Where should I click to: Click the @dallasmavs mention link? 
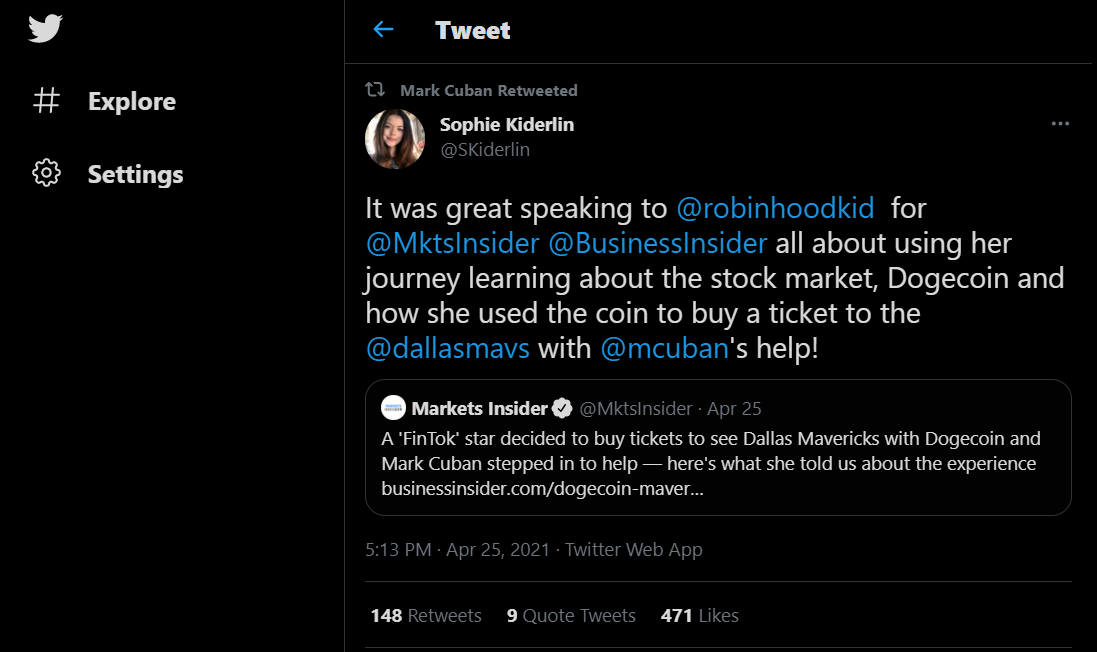point(447,348)
